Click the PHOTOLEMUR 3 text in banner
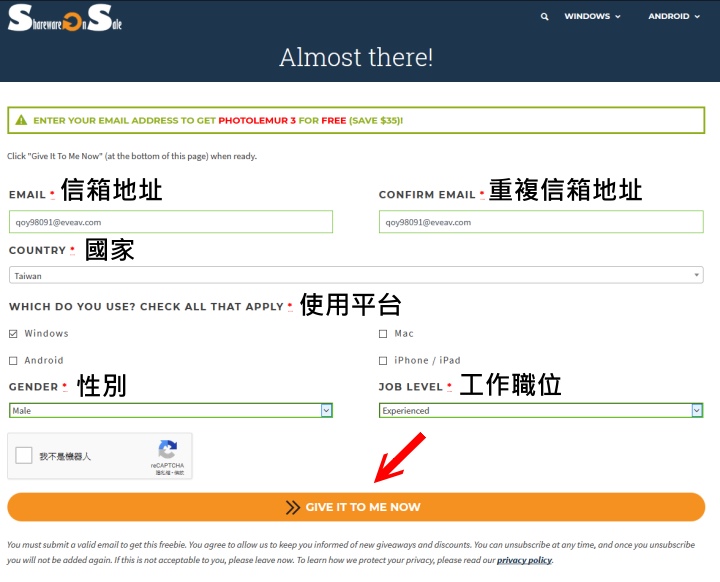The width and height of the screenshot is (720, 582). point(257,120)
